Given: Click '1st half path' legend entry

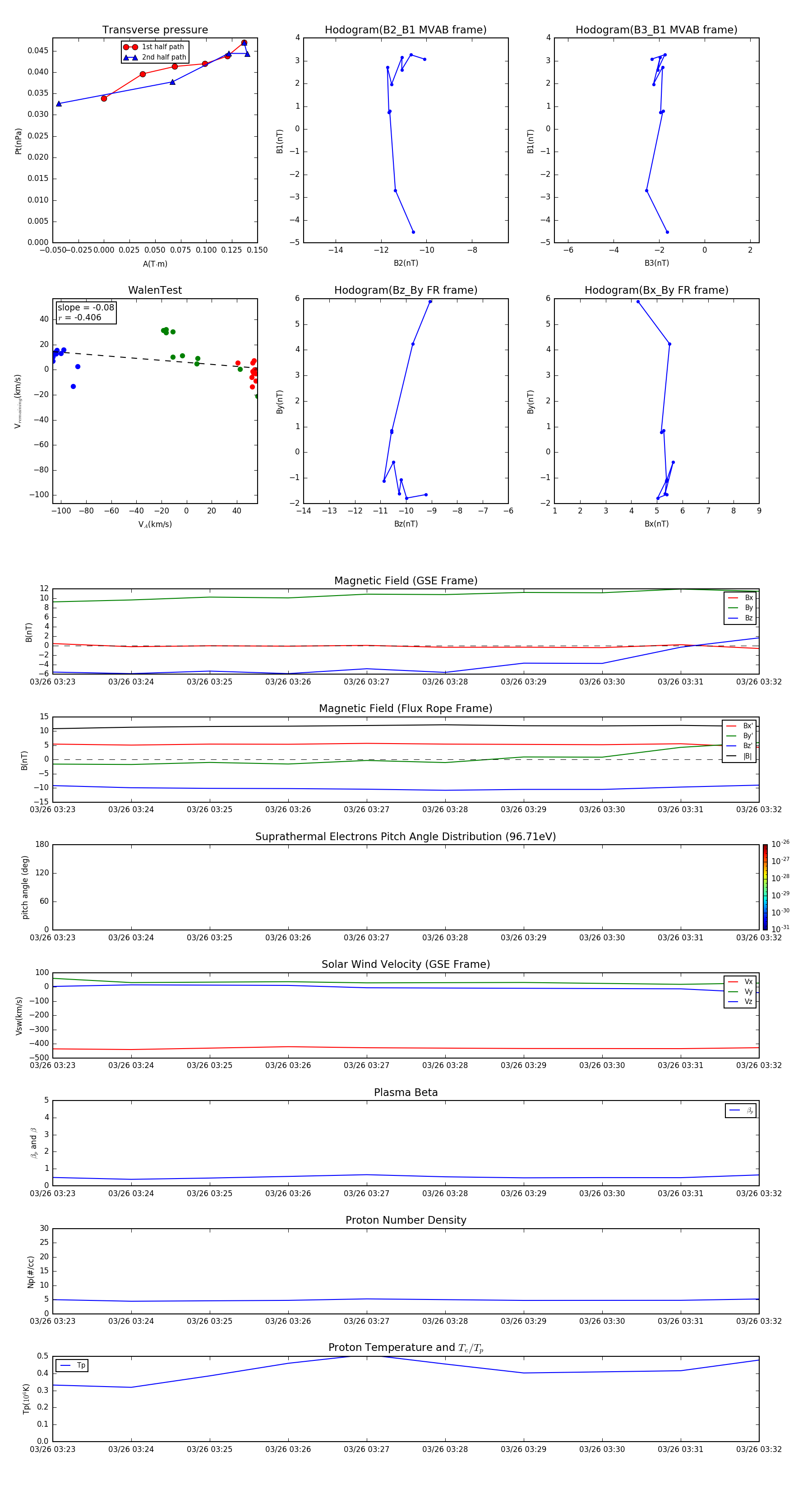Looking at the screenshot, I should (x=154, y=47).
